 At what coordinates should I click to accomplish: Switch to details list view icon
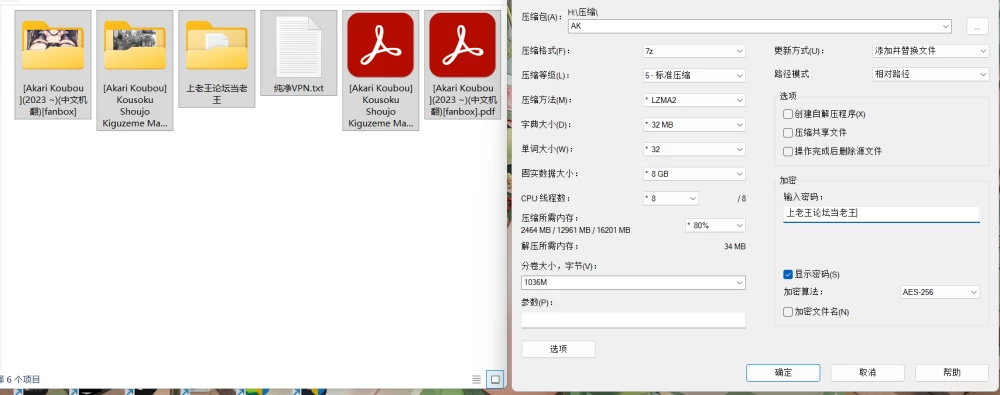point(476,379)
